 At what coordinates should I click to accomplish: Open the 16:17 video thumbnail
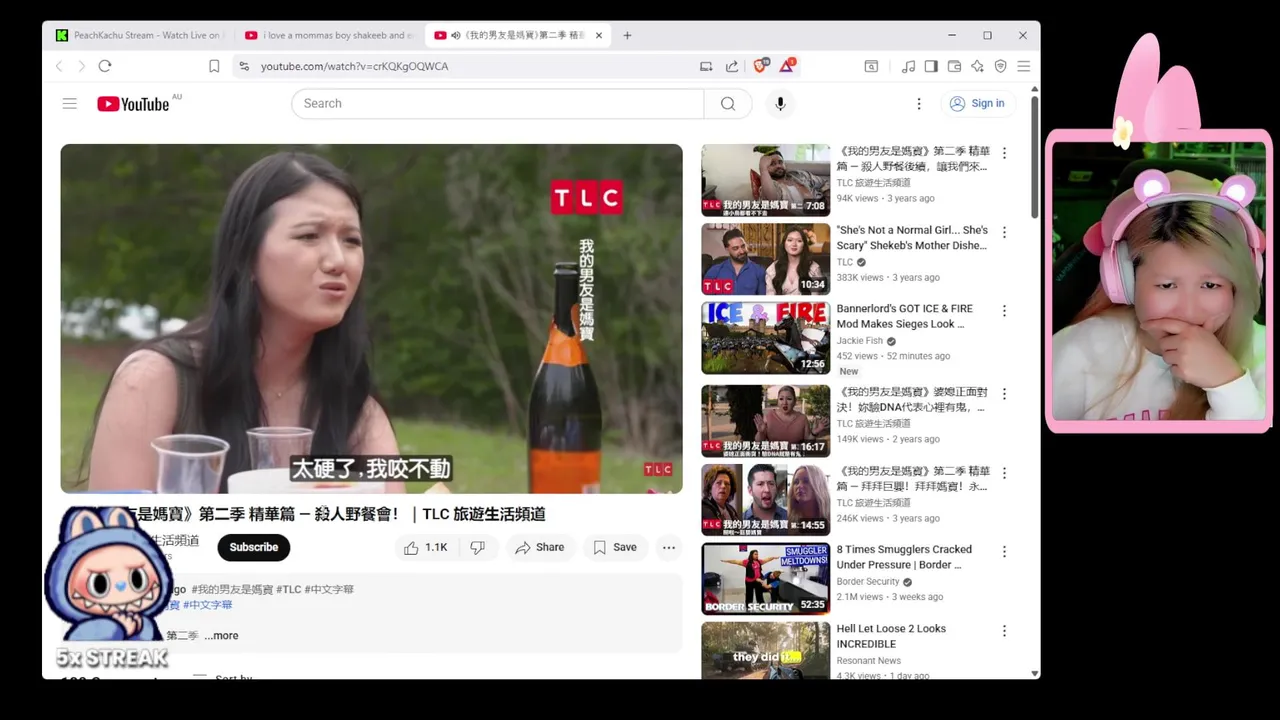point(766,421)
